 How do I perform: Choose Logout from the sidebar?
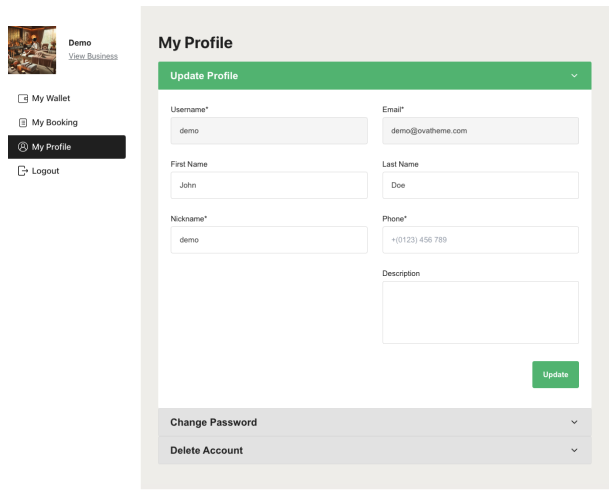click(67, 171)
